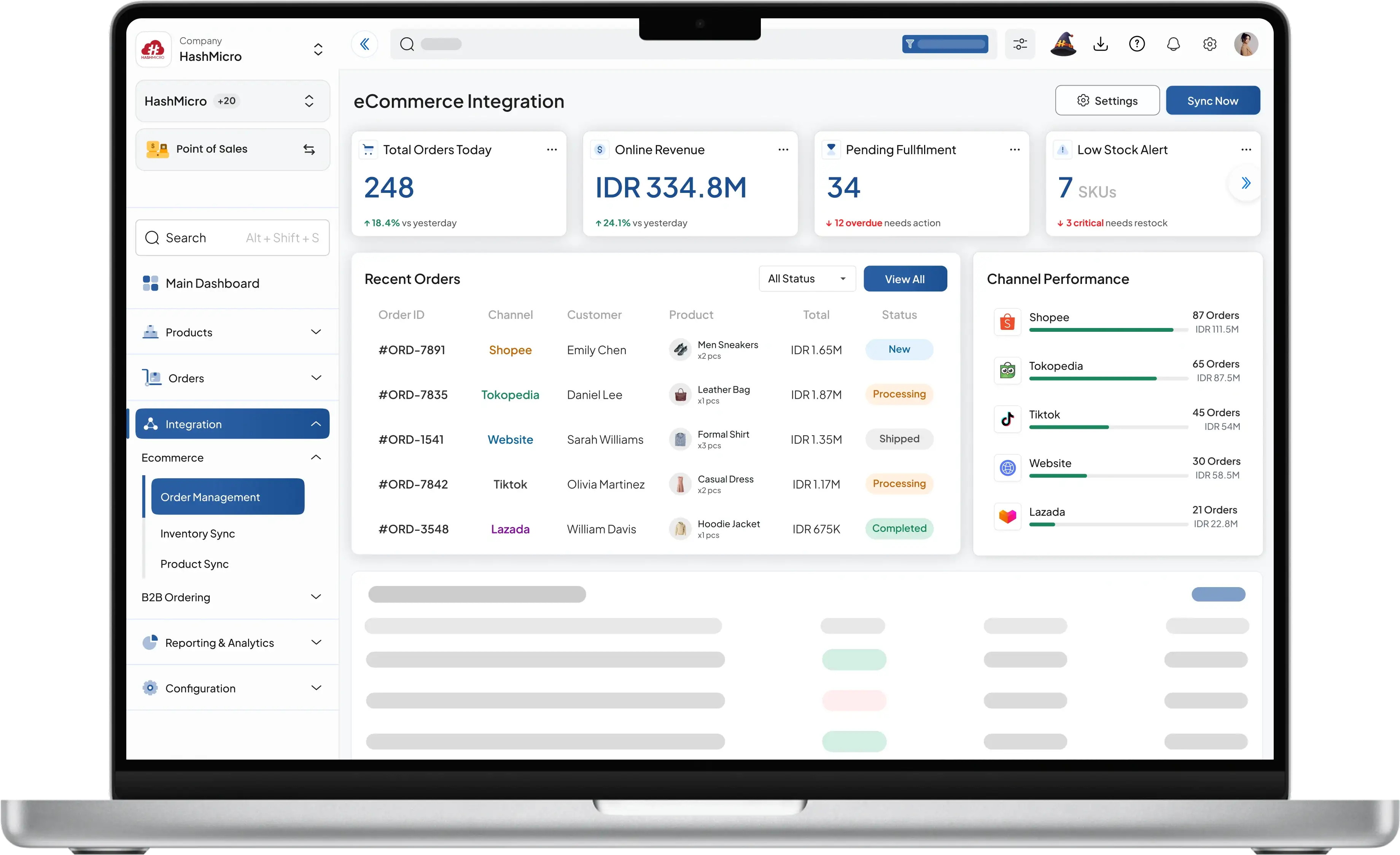This screenshot has height=855, width=1400.
Task: Click the Completed status badge
Action: point(899,529)
